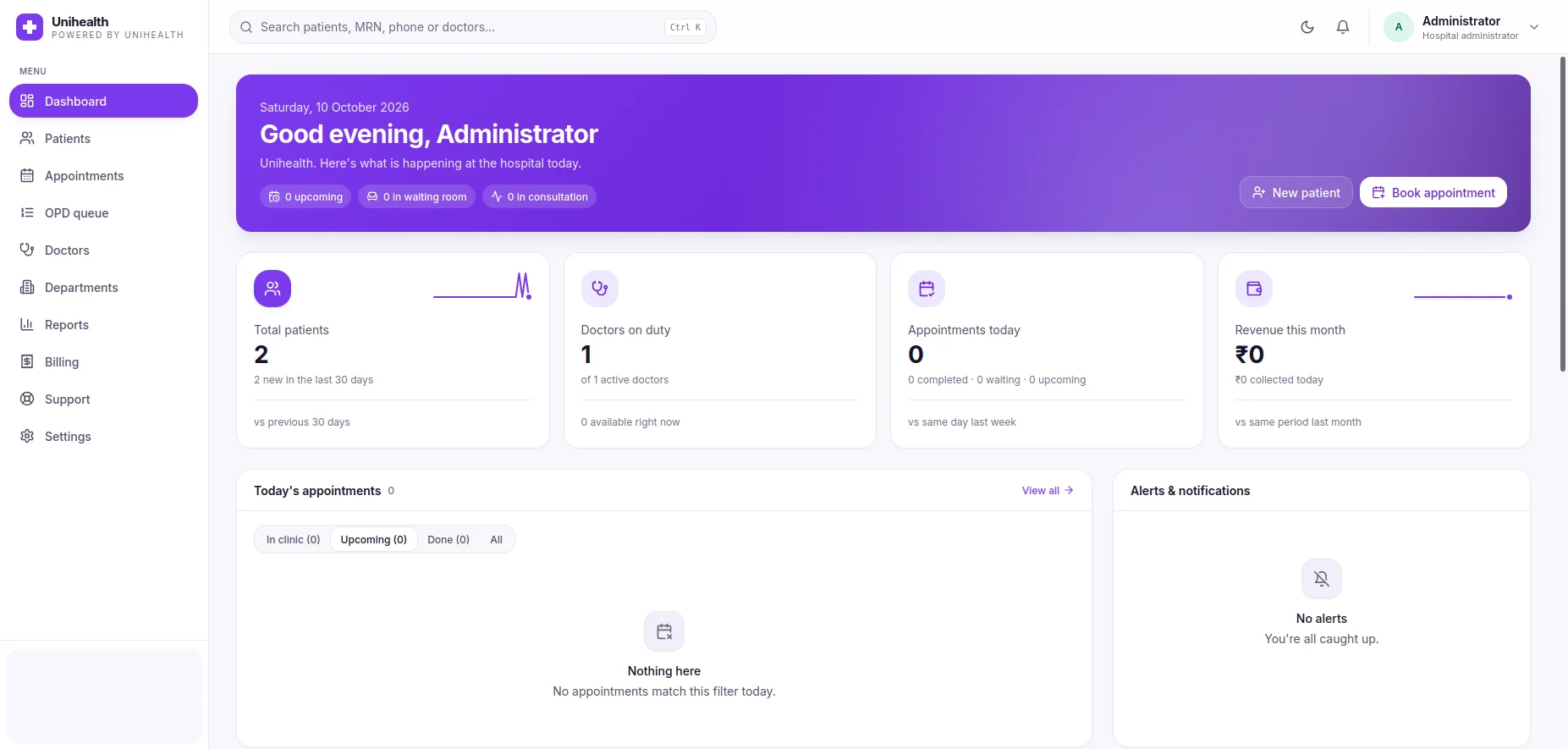Toggle dark mode moon icon
Viewport: 1568px width, 749px height.
point(1307,27)
